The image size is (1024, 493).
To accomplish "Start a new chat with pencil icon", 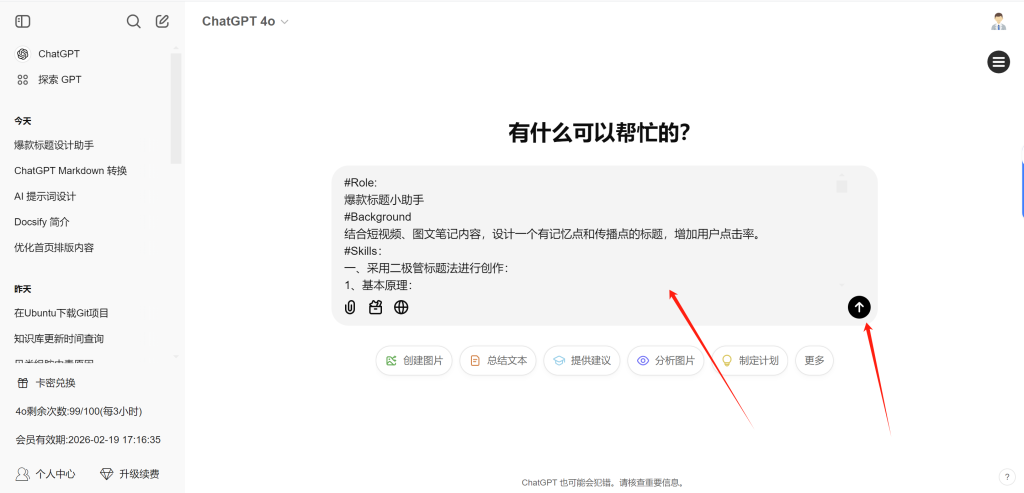I will coord(162,22).
